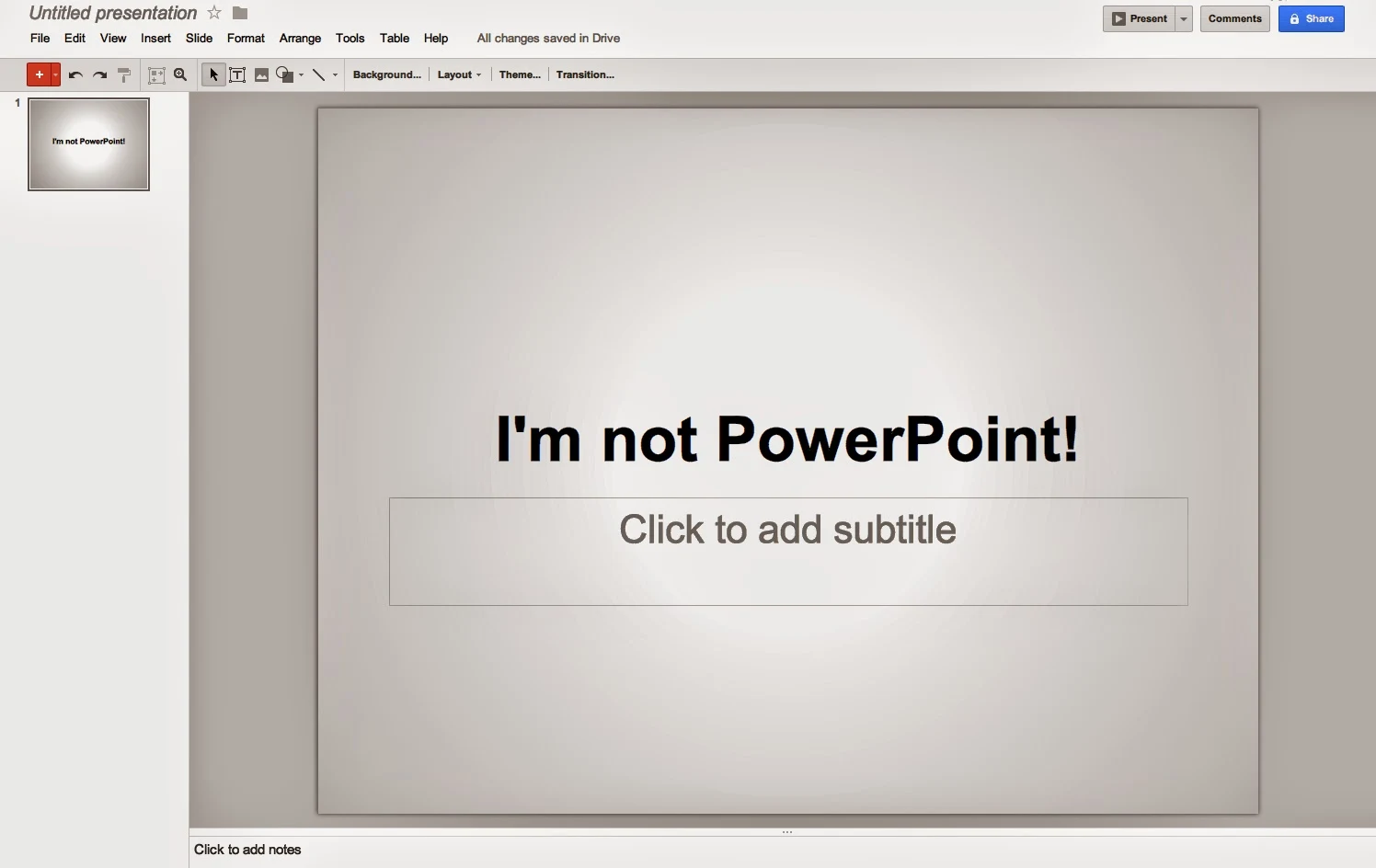Start presentation with Present button
This screenshot has height=868, width=1376.
pyautogui.click(x=1140, y=18)
